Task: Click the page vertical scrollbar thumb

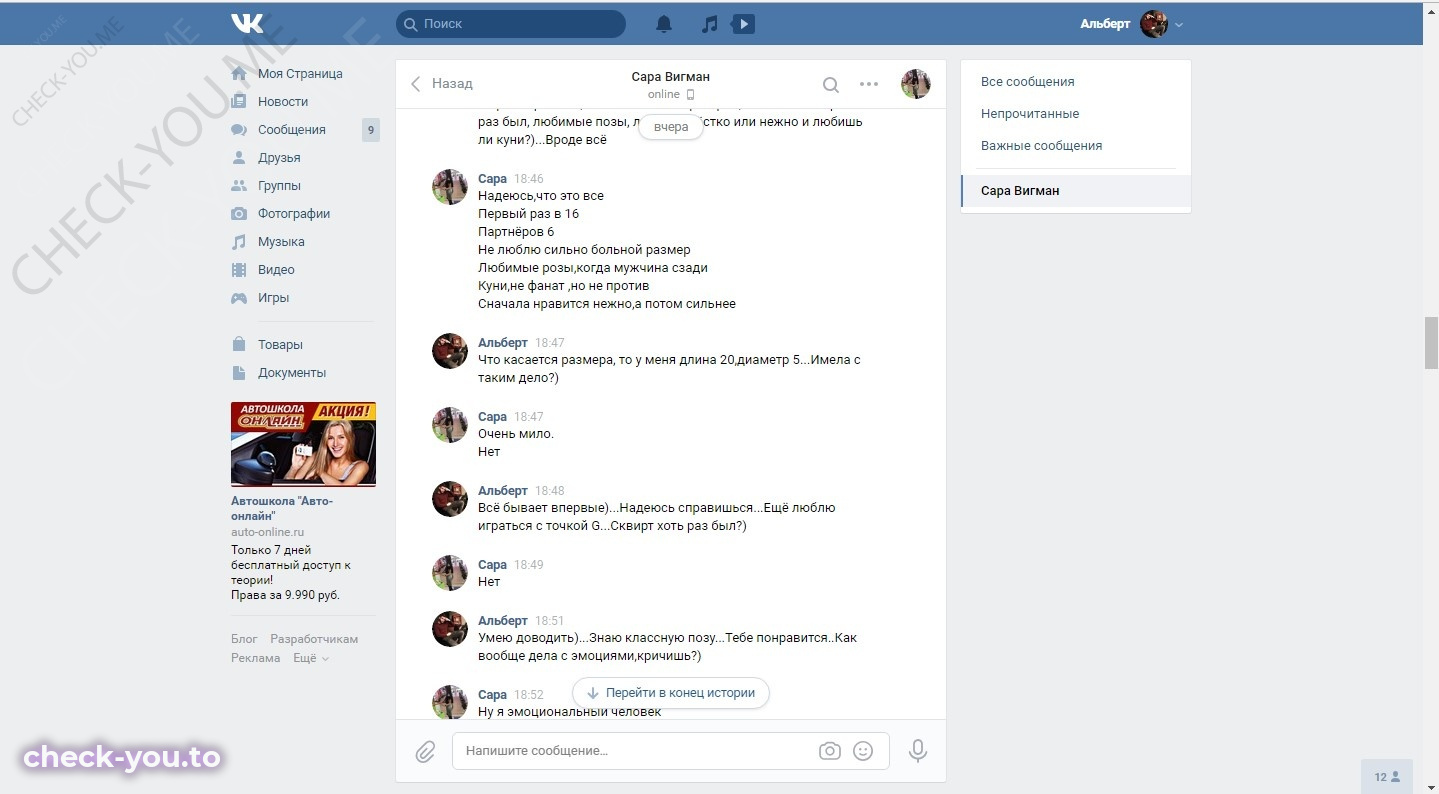Action: (1431, 343)
